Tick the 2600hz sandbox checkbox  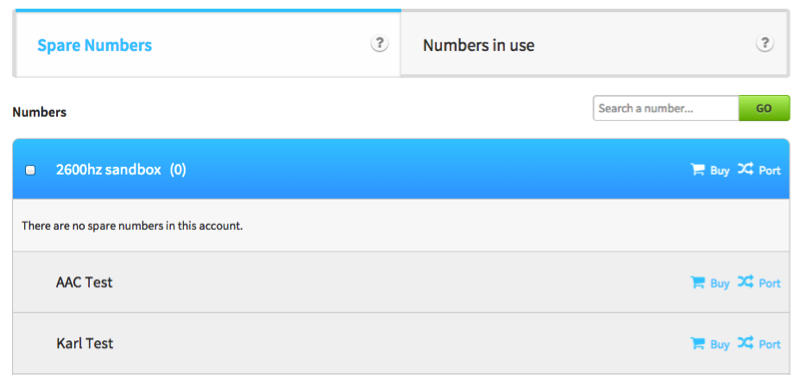tap(30, 170)
